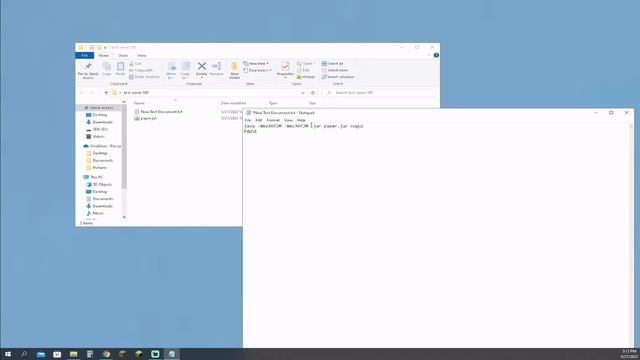Click the navigation pane scroll-down arrow

pos(124,217)
